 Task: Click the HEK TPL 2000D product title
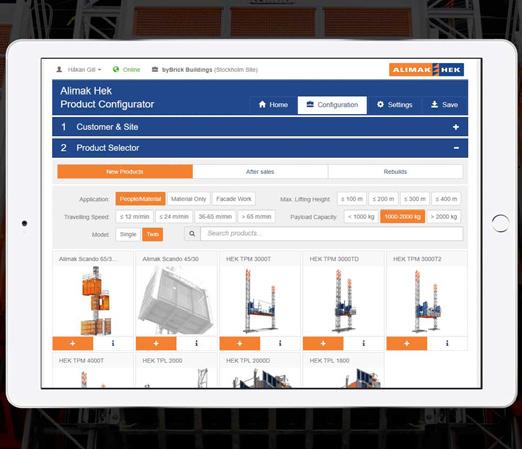point(248,361)
